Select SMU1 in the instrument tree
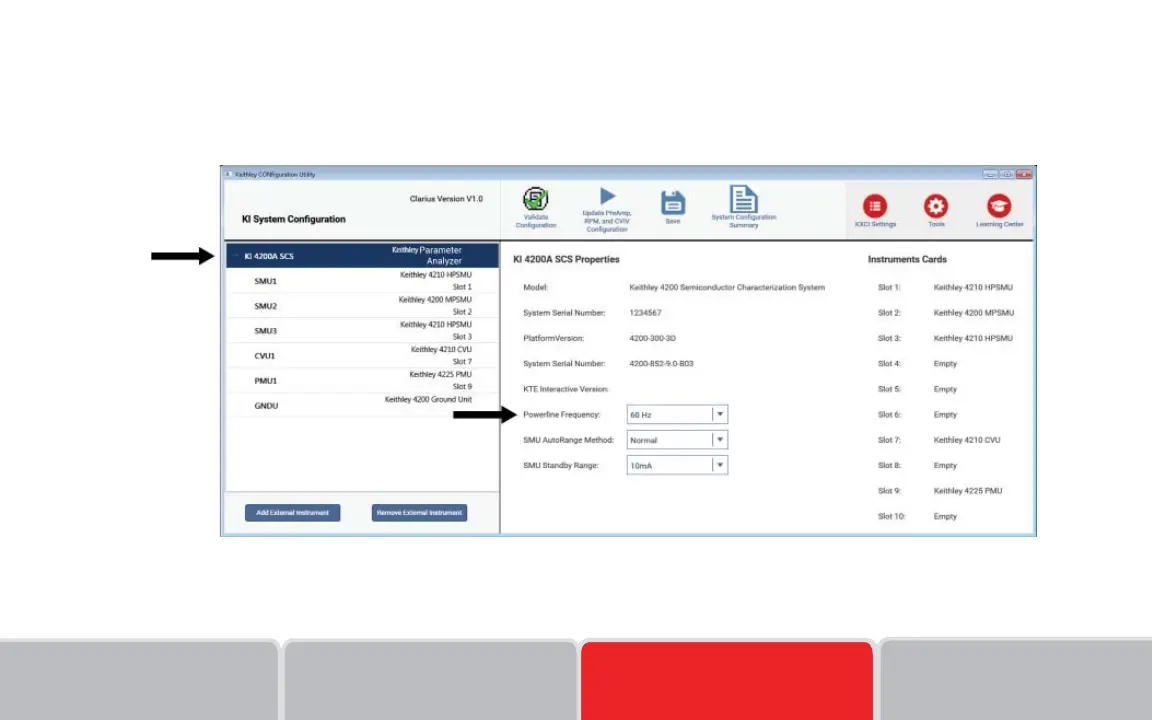This screenshot has width=1152, height=720. [x=362, y=281]
